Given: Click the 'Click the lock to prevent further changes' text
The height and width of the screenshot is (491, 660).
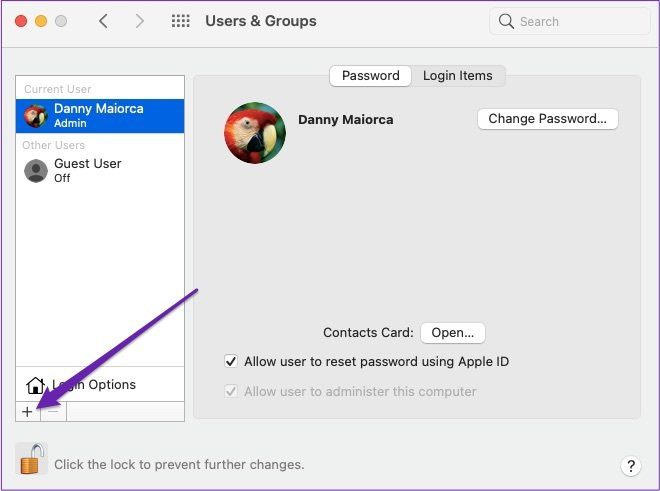Looking at the screenshot, I should point(179,464).
